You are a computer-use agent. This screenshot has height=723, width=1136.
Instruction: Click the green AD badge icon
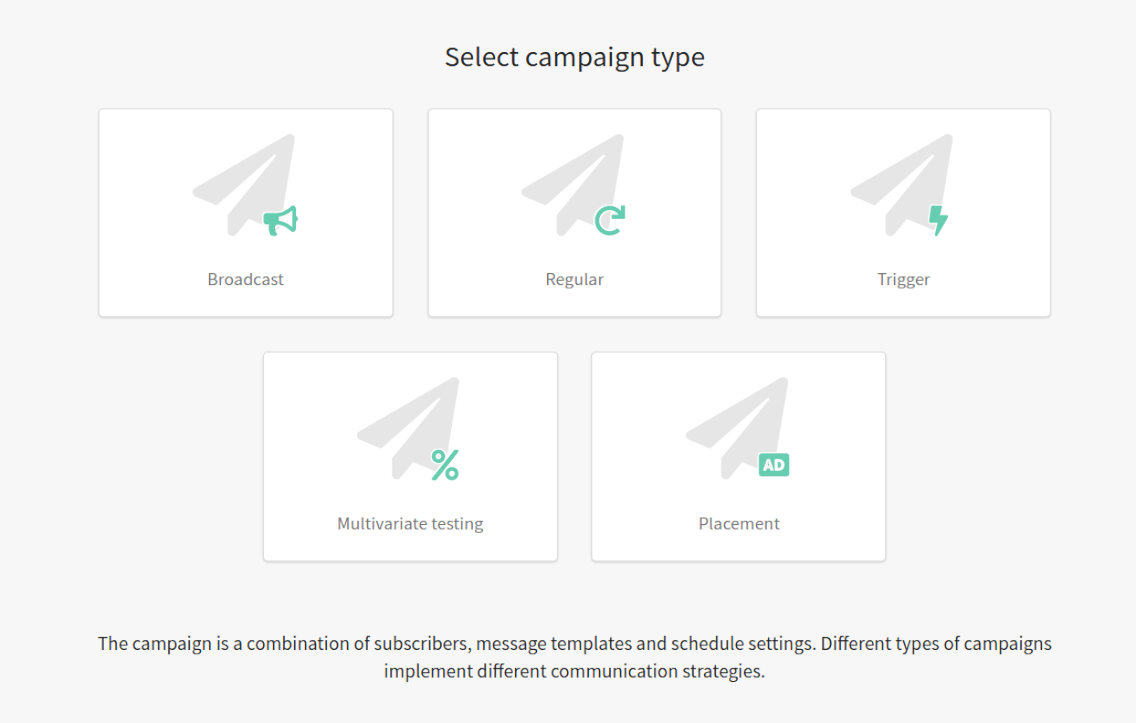coord(774,465)
